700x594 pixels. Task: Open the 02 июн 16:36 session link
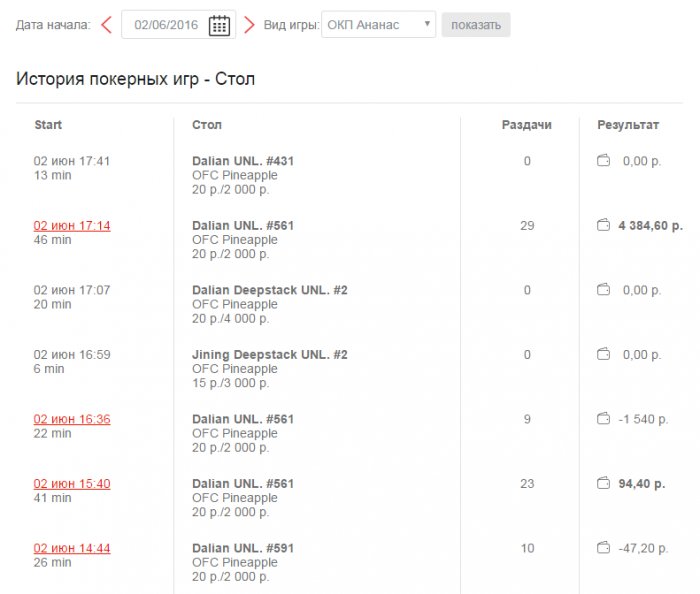coord(72,419)
